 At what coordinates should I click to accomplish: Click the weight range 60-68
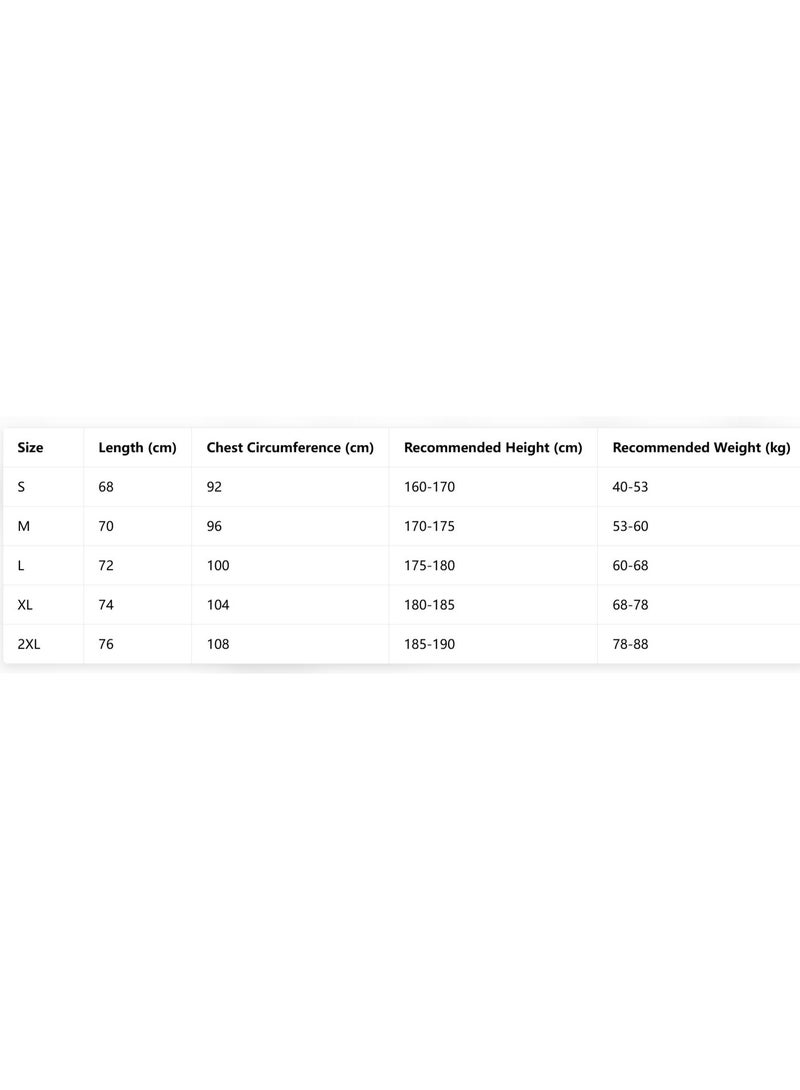(x=630, y=566)
